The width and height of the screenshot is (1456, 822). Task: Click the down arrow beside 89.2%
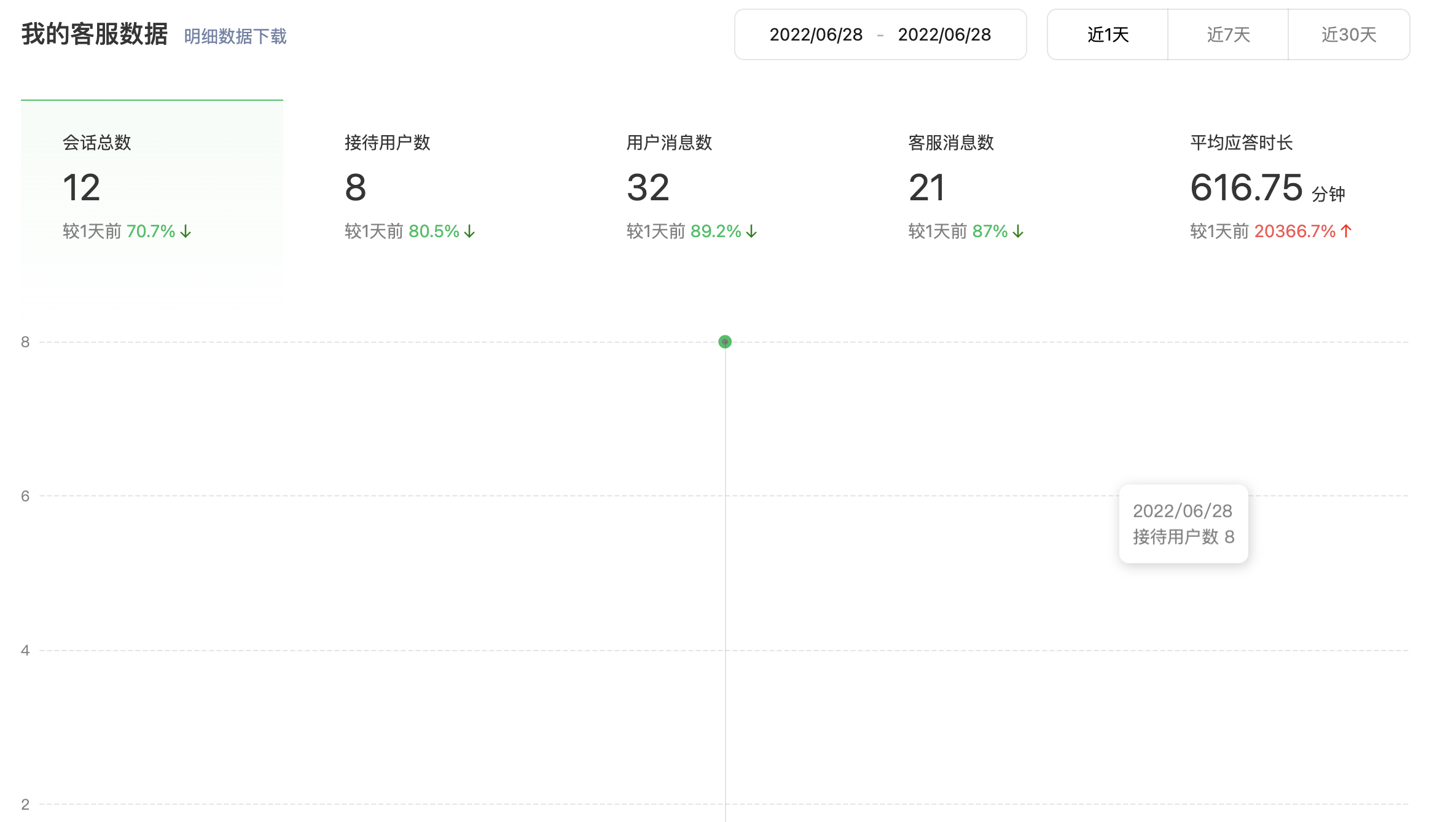[751, 232]
